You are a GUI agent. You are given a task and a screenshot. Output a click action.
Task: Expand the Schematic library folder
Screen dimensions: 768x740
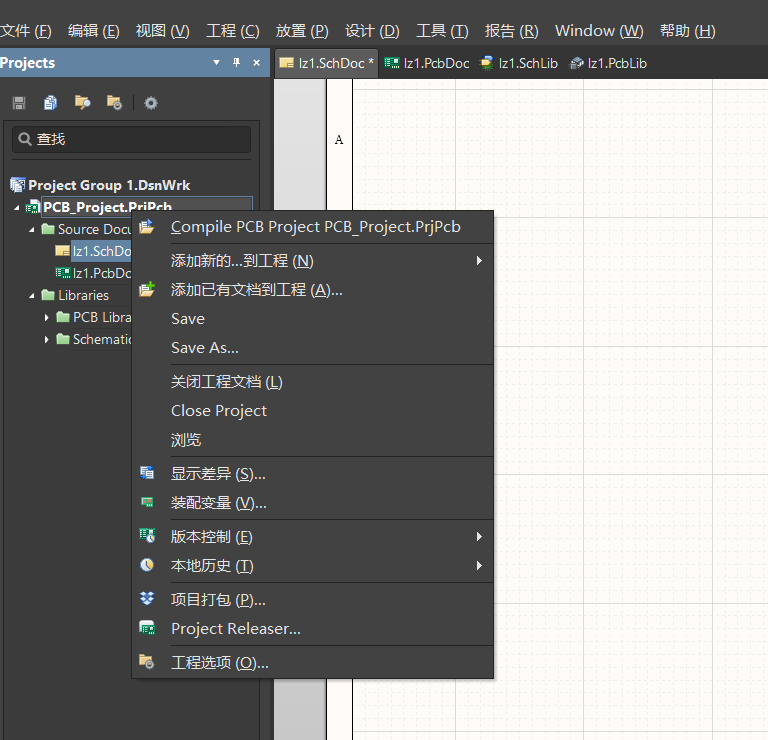[x=47, y=339]
